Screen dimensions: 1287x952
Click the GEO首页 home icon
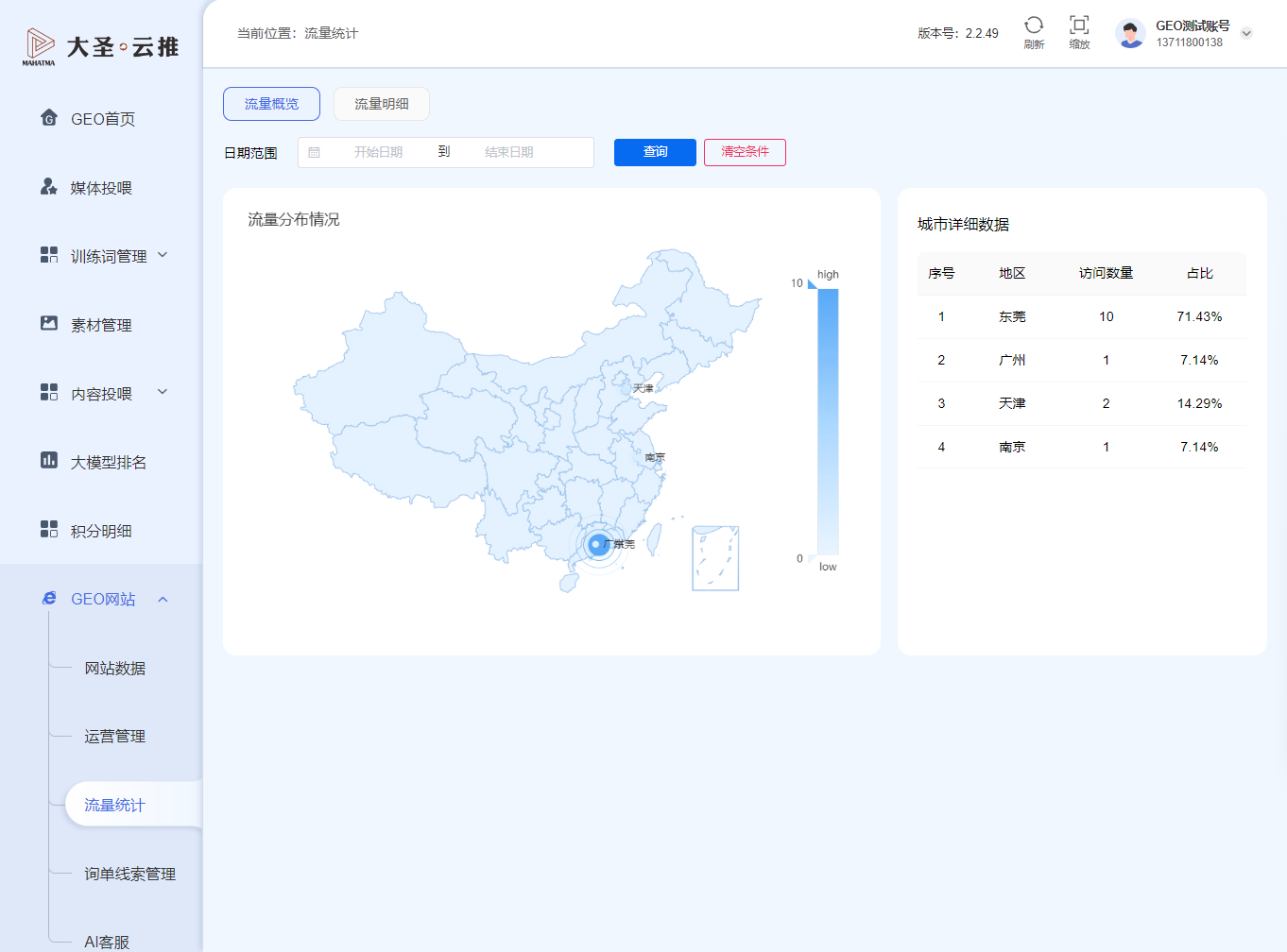click(49, 117)
